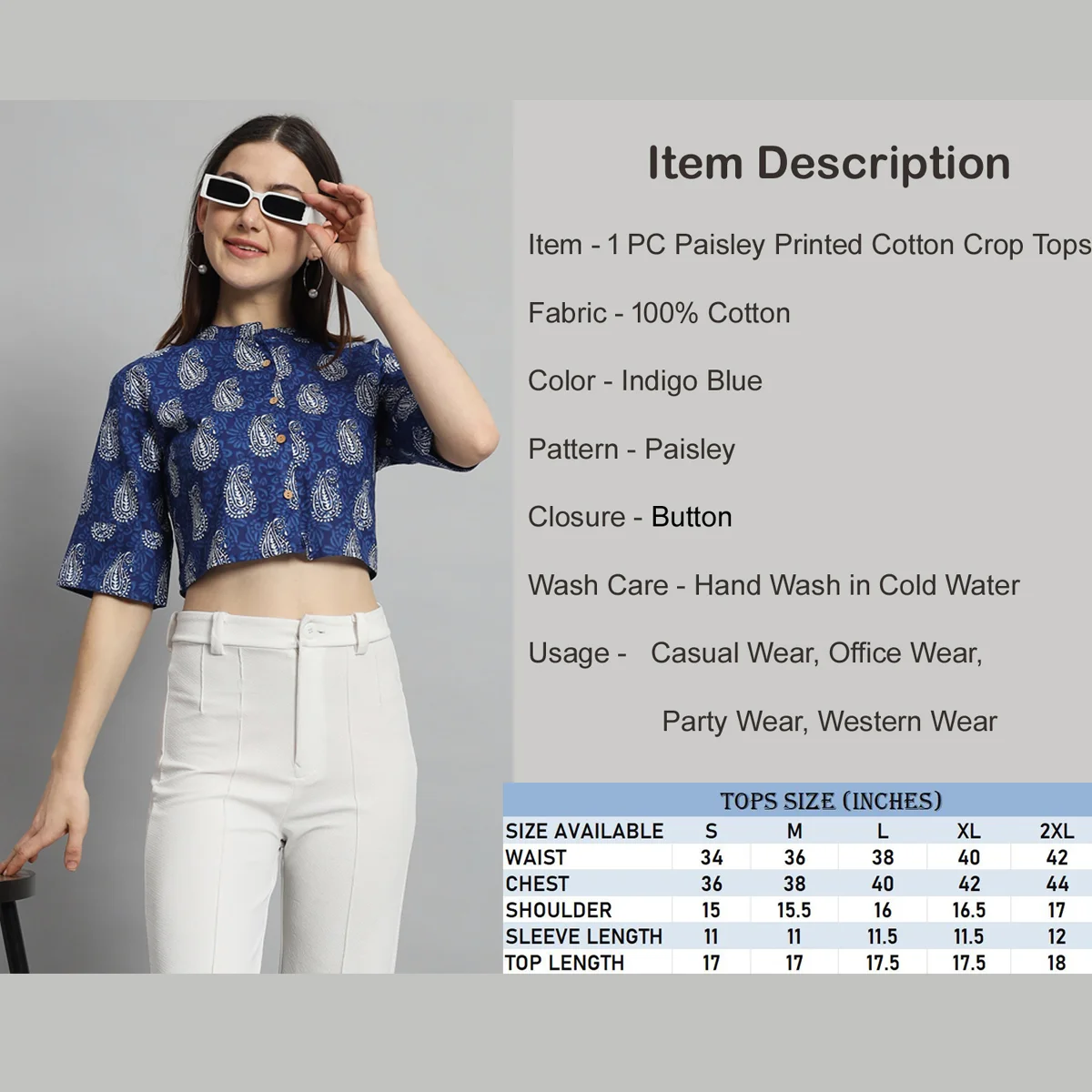Click waist value 42 for size 2XL
The width and height of the screenshot is (1092, 1092).
coord(1057,857)
